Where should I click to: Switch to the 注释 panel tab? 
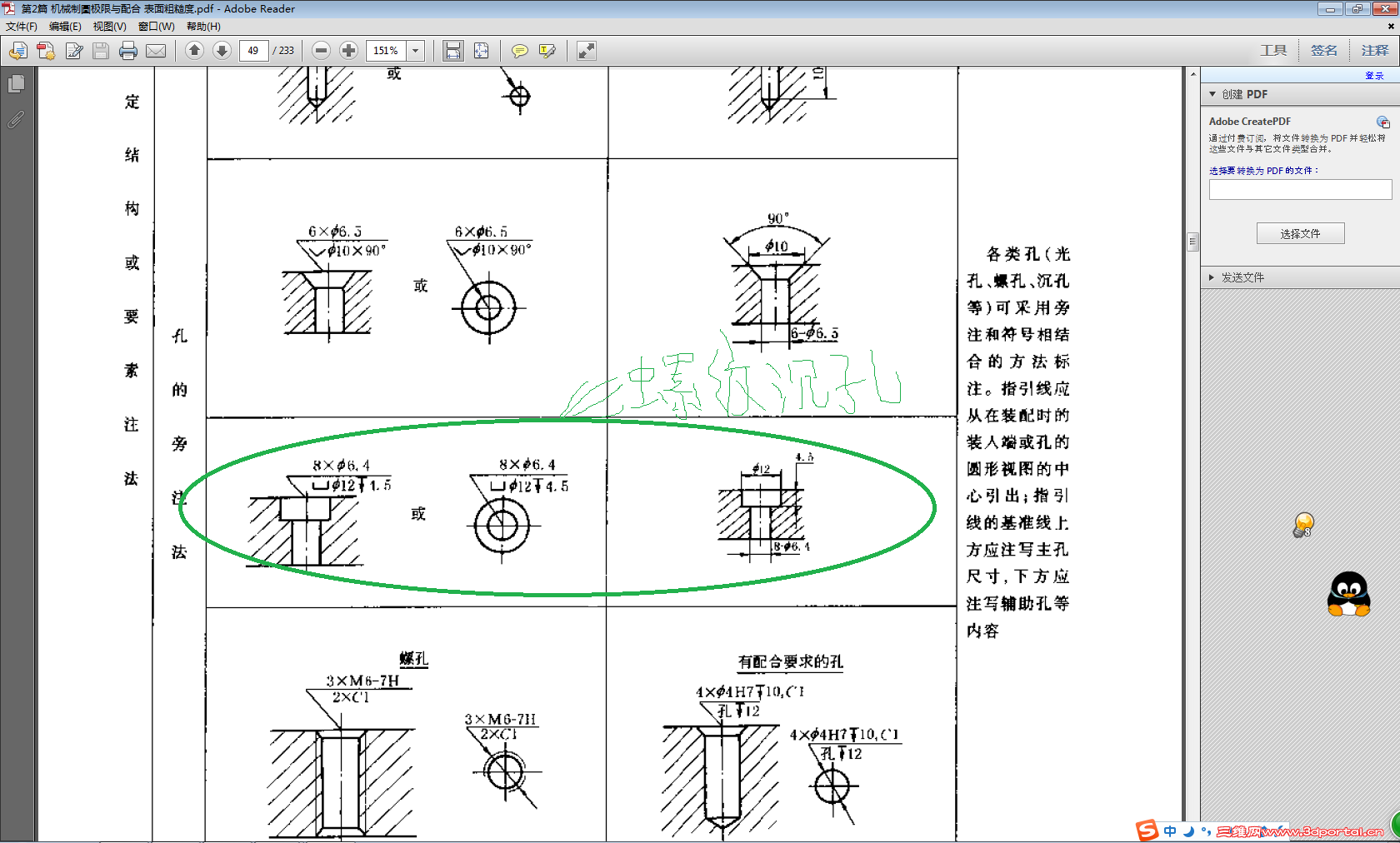(1376, 50)
